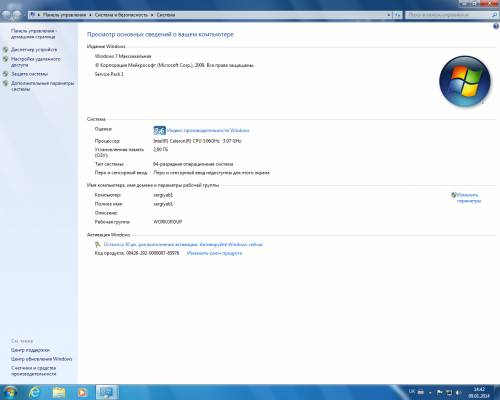Open Windows Media Player taskbar icon

[82, 392]
